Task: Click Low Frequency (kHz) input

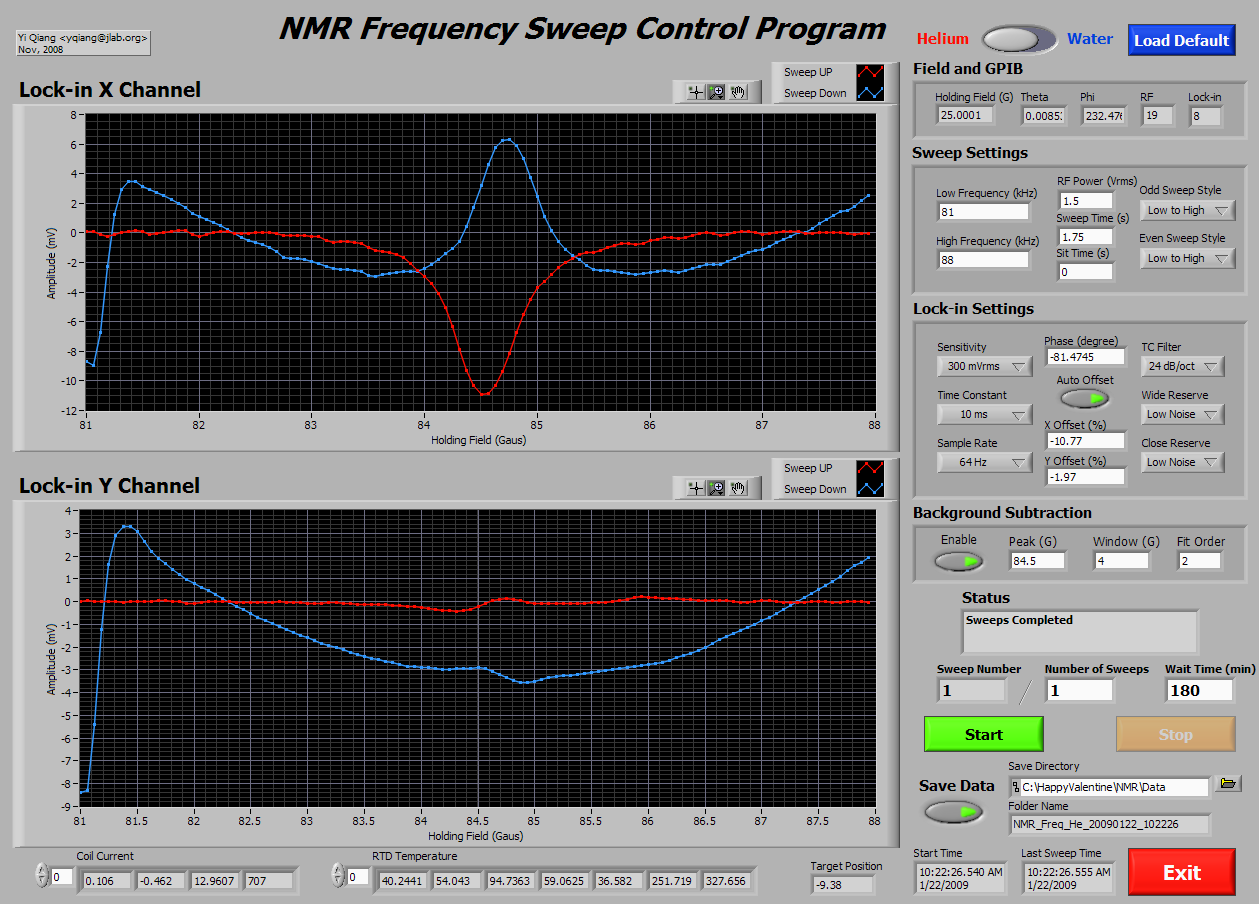Action: pos(983,211)
